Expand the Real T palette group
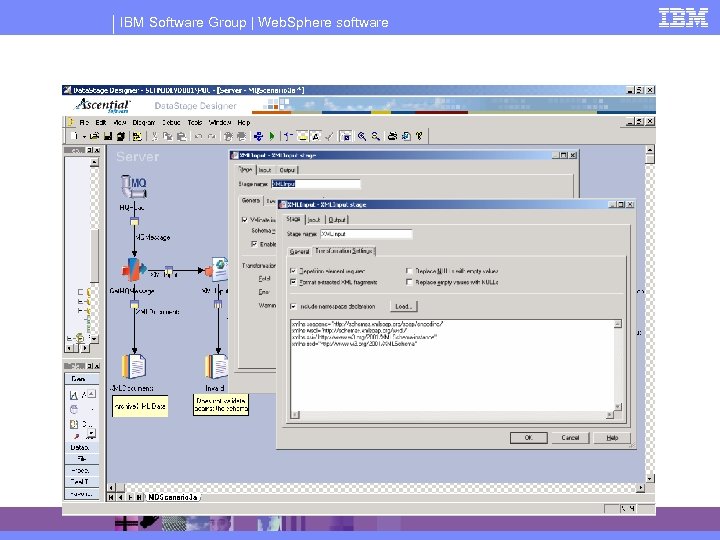720x540 pixels. click(x=82, y=482)
